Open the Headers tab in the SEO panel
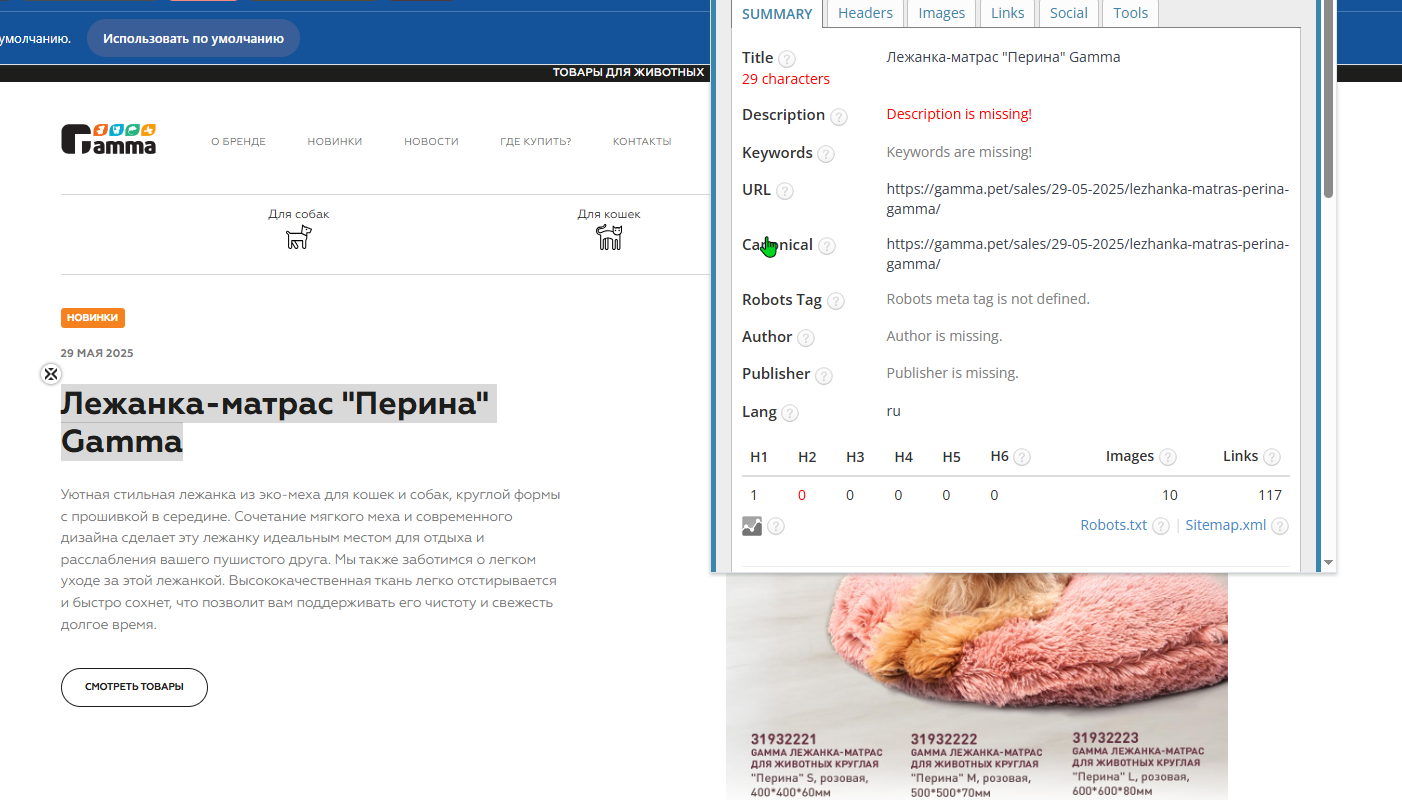Viewport: 1402px width, 800px height. click(865, 13)
